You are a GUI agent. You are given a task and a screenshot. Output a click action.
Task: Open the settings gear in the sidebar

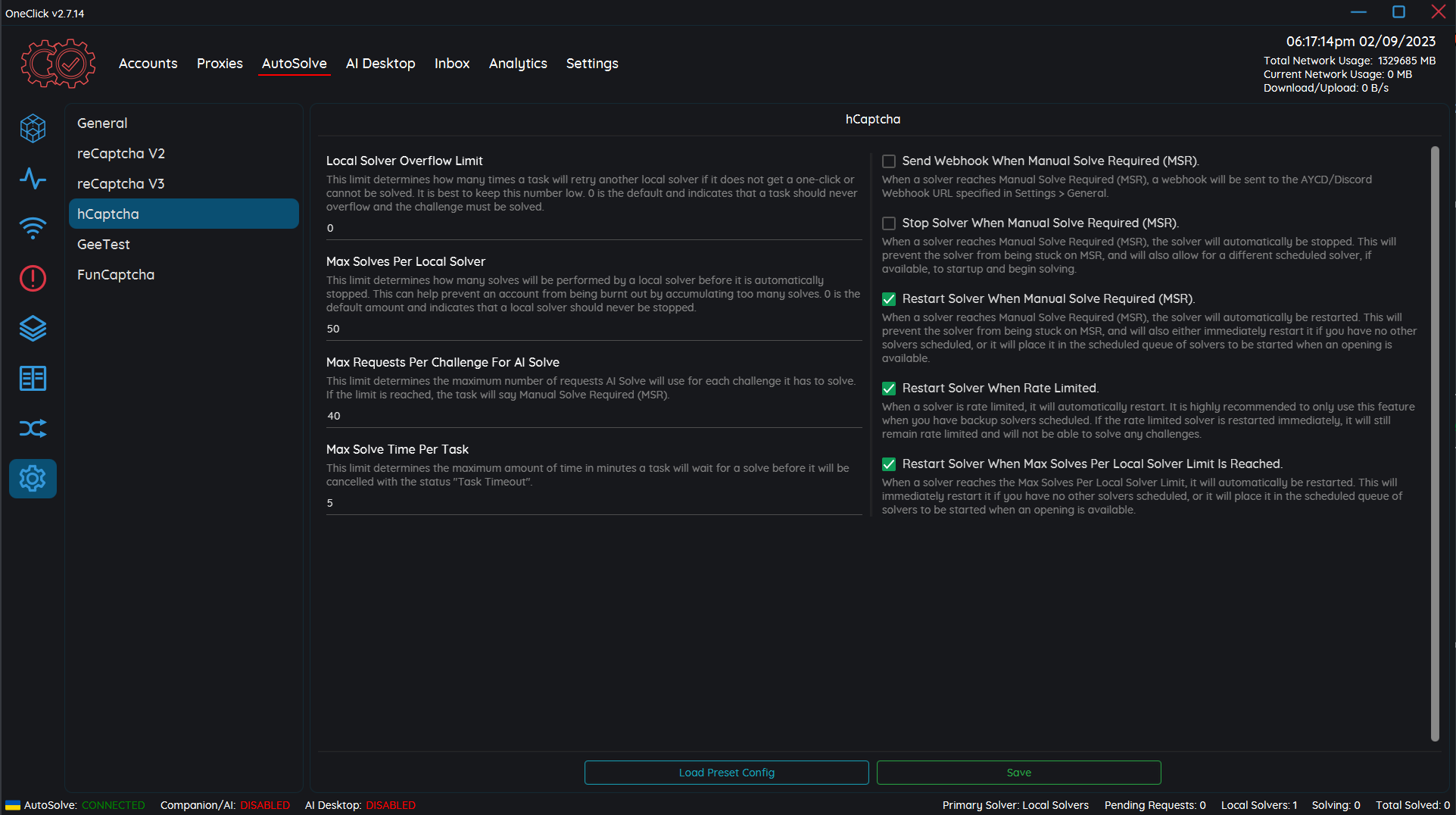point(33,478)
